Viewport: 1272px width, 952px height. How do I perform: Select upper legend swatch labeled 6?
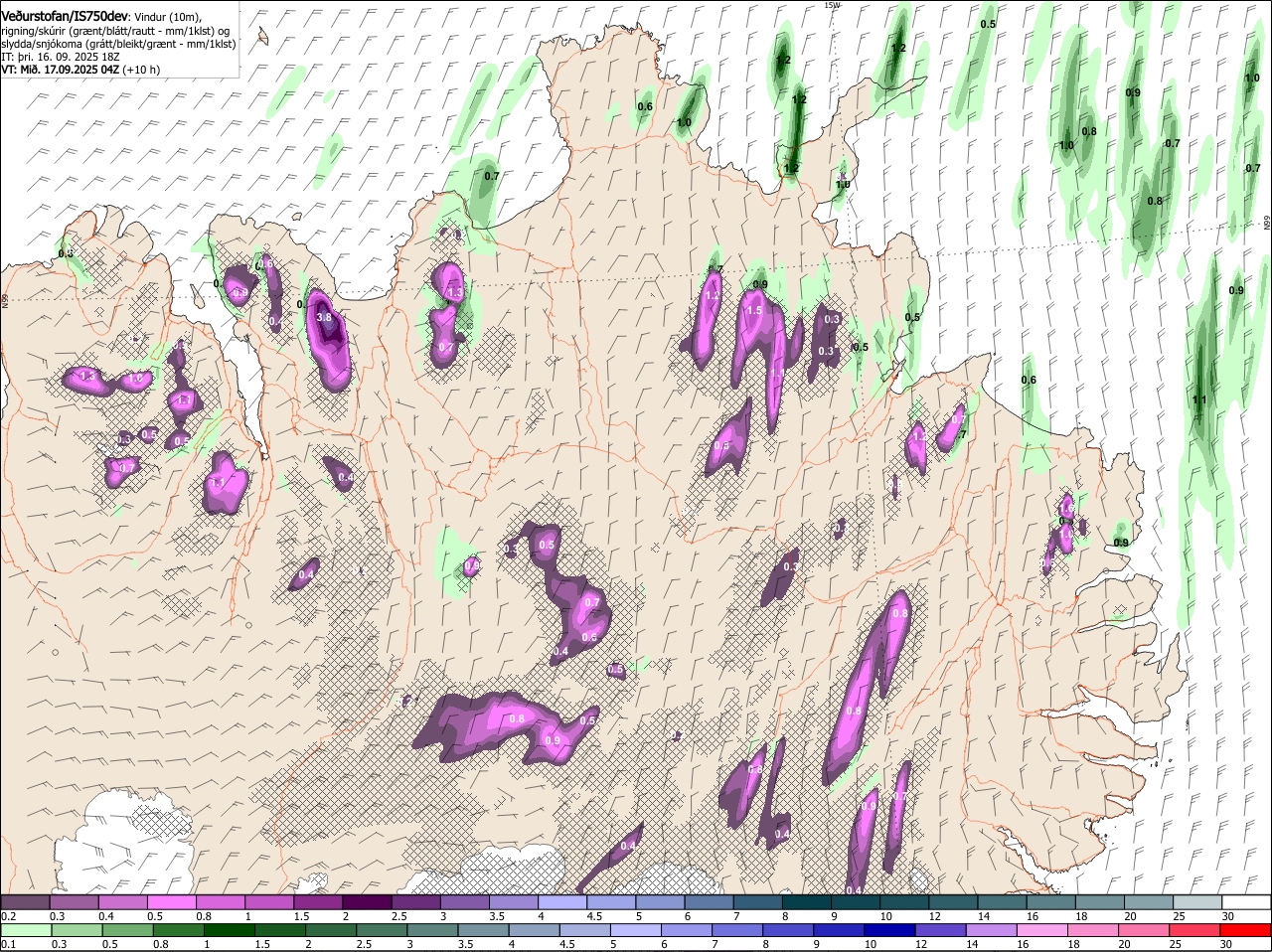(710, 902)
